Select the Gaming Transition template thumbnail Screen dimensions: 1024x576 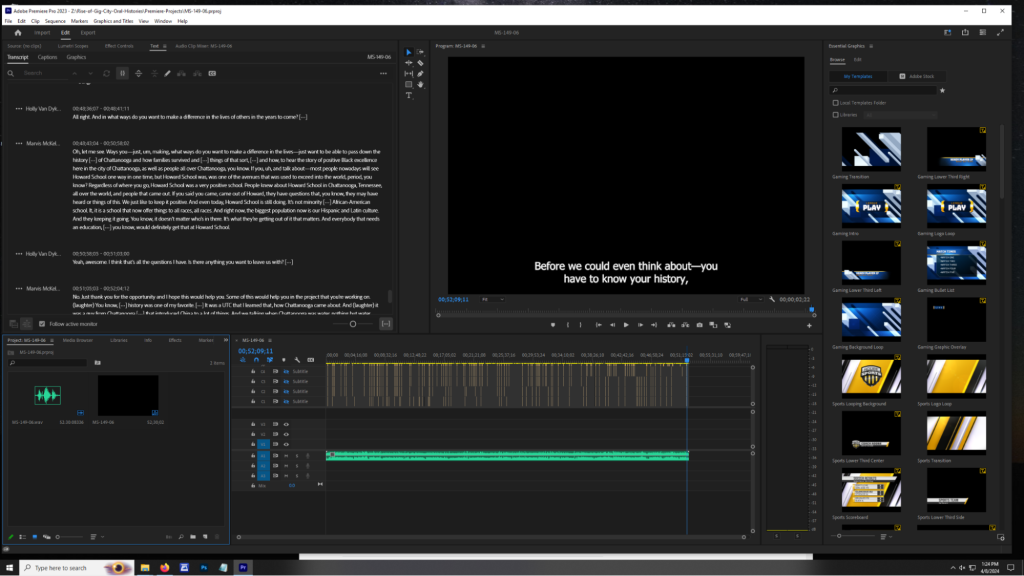coord(871,149)
